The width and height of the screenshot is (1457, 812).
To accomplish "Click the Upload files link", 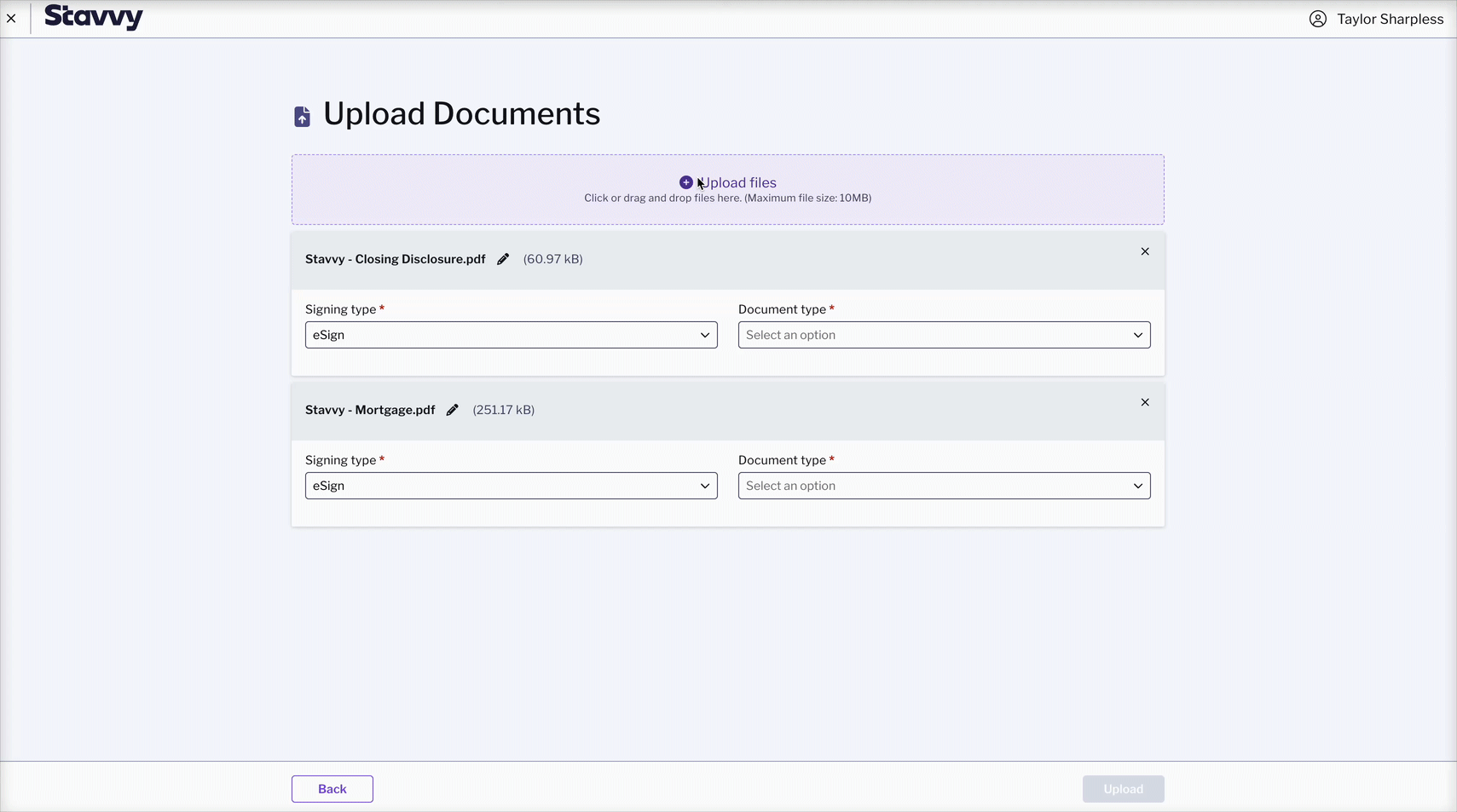I will [737, 182].
